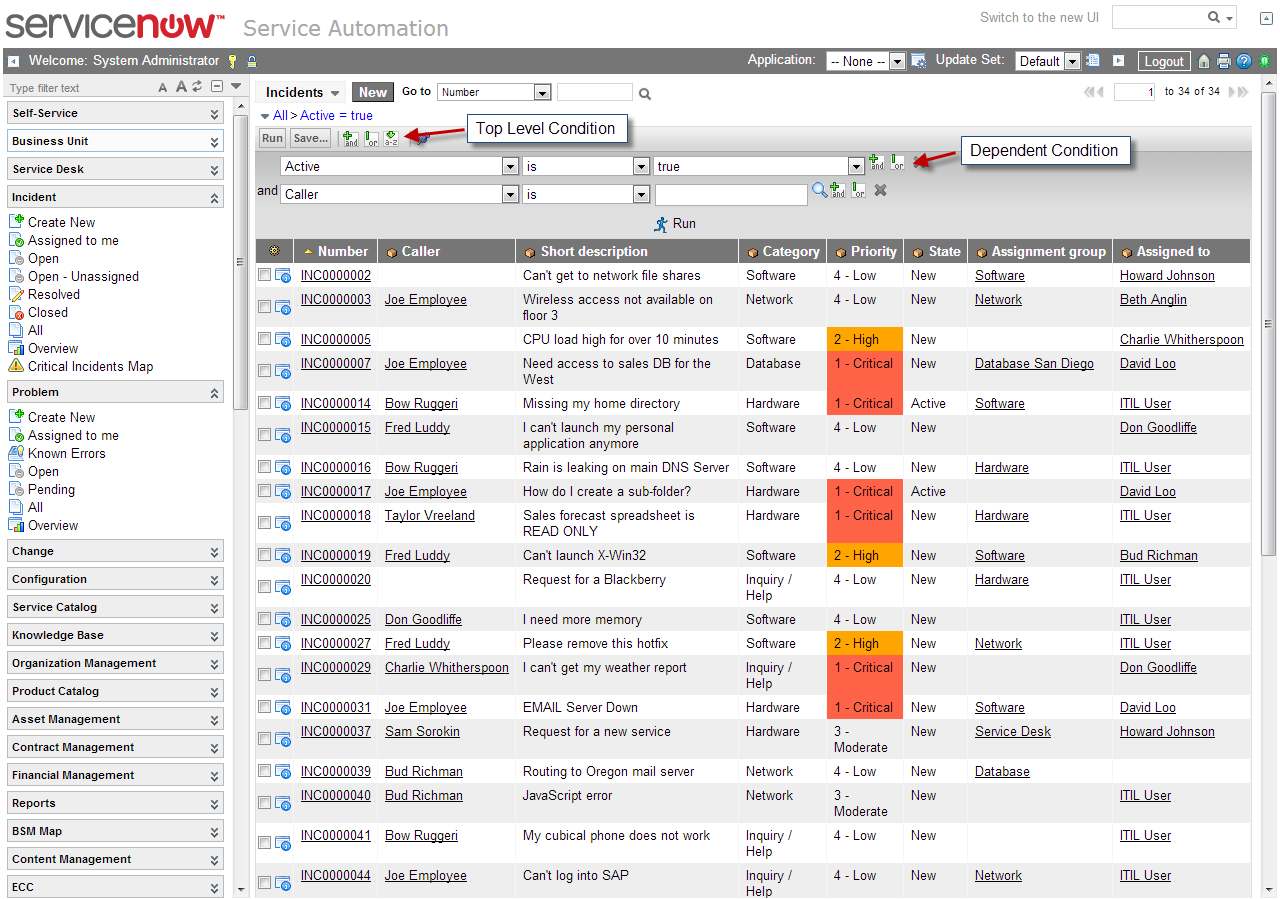Add top-level AND condition icon
This screenshot has height=899, width=1280.
click(x=349, y=138)
